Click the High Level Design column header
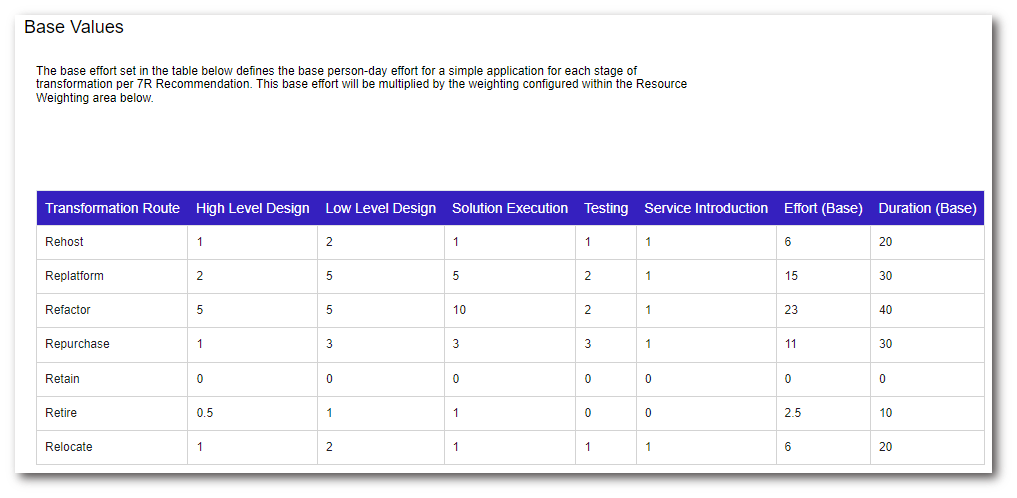This screenshot has width=1017, height=498. (x=252, y=208)
